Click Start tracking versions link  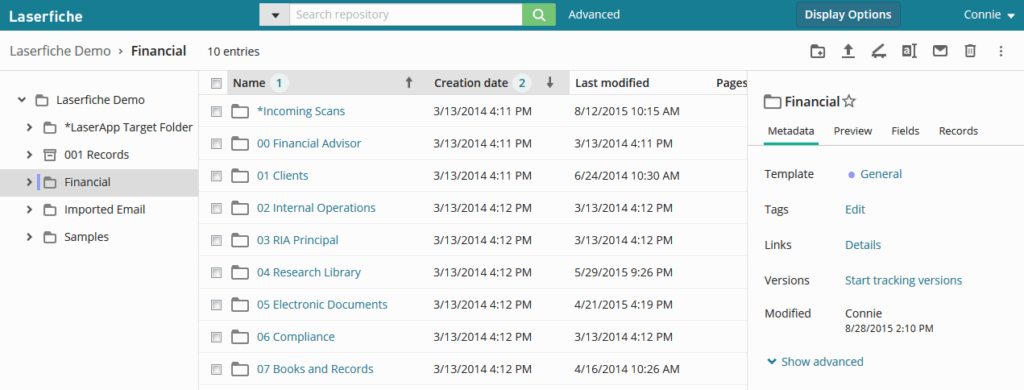point(903,280)
